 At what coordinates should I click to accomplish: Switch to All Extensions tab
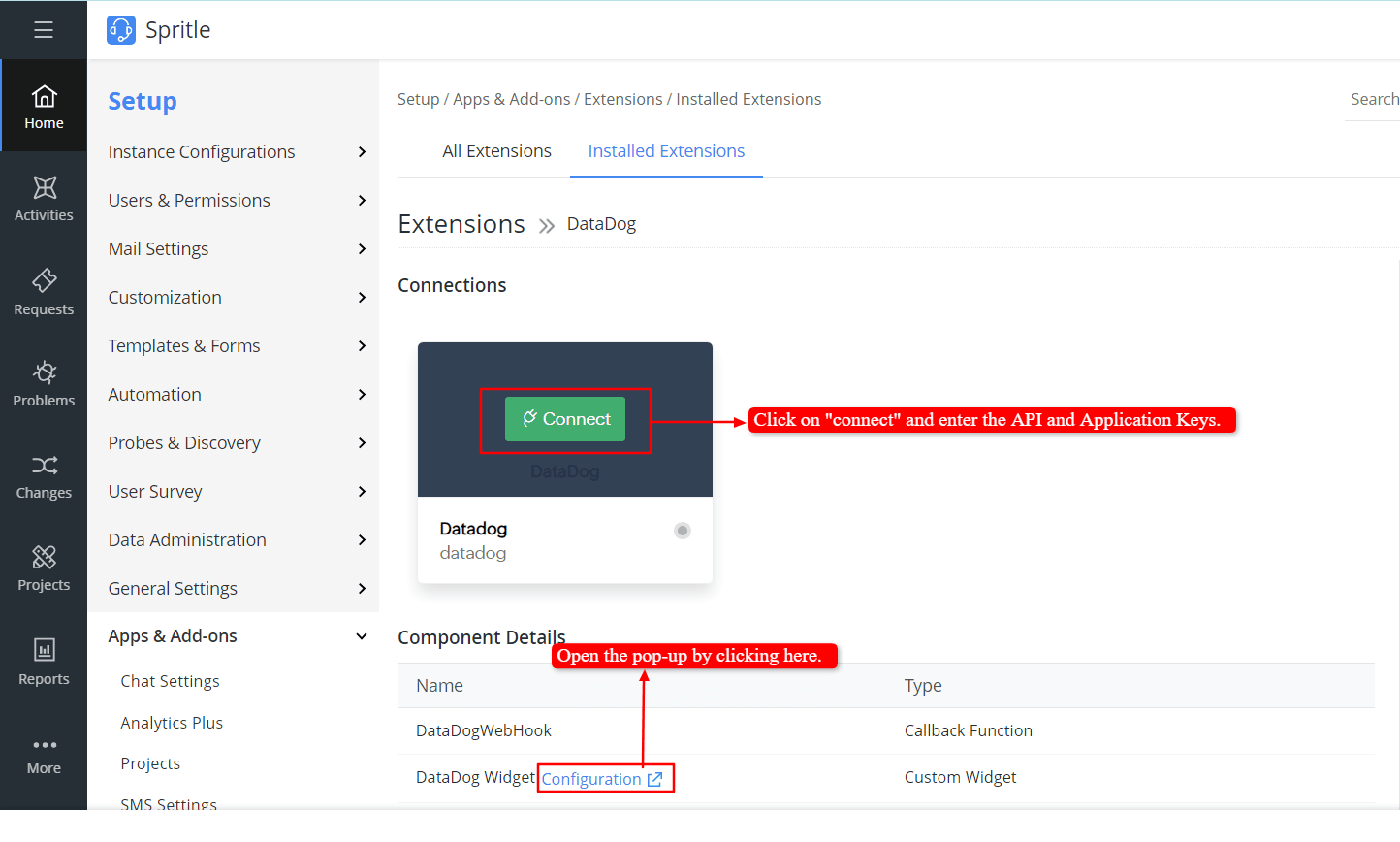tap(496, 151)
